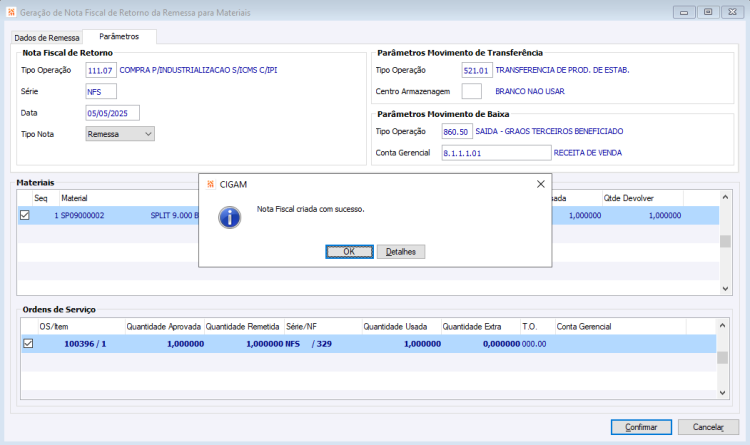Click the blue information icon in dialog
This screenshot has width=750, height=445.
(230, 218)
